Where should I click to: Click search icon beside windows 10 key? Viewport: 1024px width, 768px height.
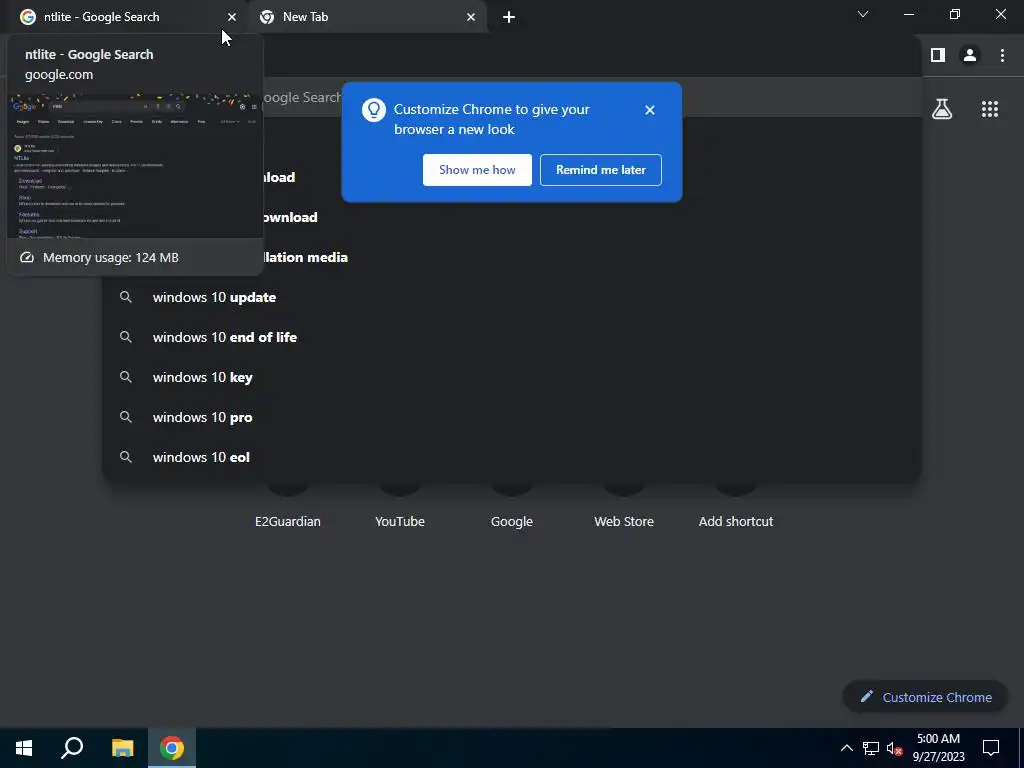126,377
